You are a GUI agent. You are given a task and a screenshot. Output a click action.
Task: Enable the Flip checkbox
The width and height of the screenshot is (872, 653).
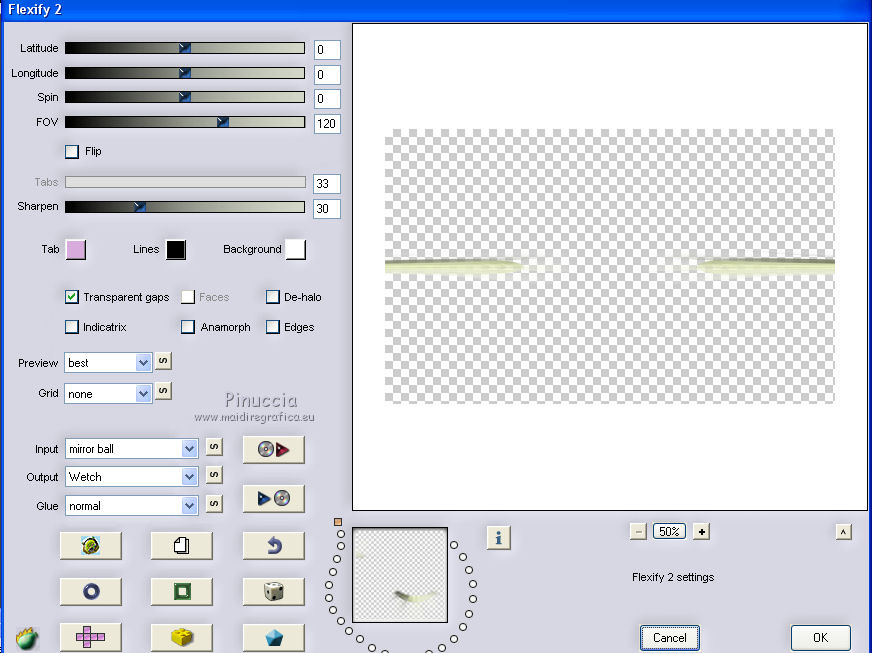click(72, 151)
